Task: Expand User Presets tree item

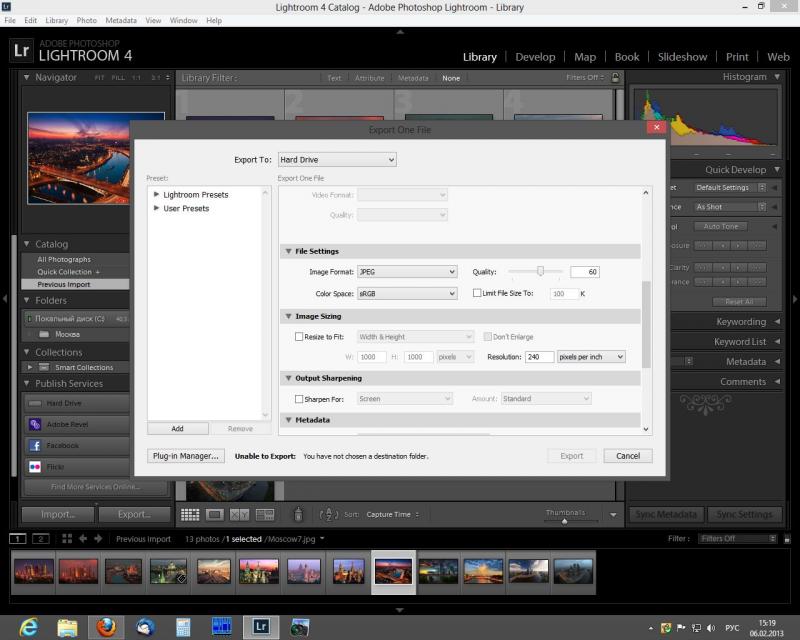Action: (157, 208)
